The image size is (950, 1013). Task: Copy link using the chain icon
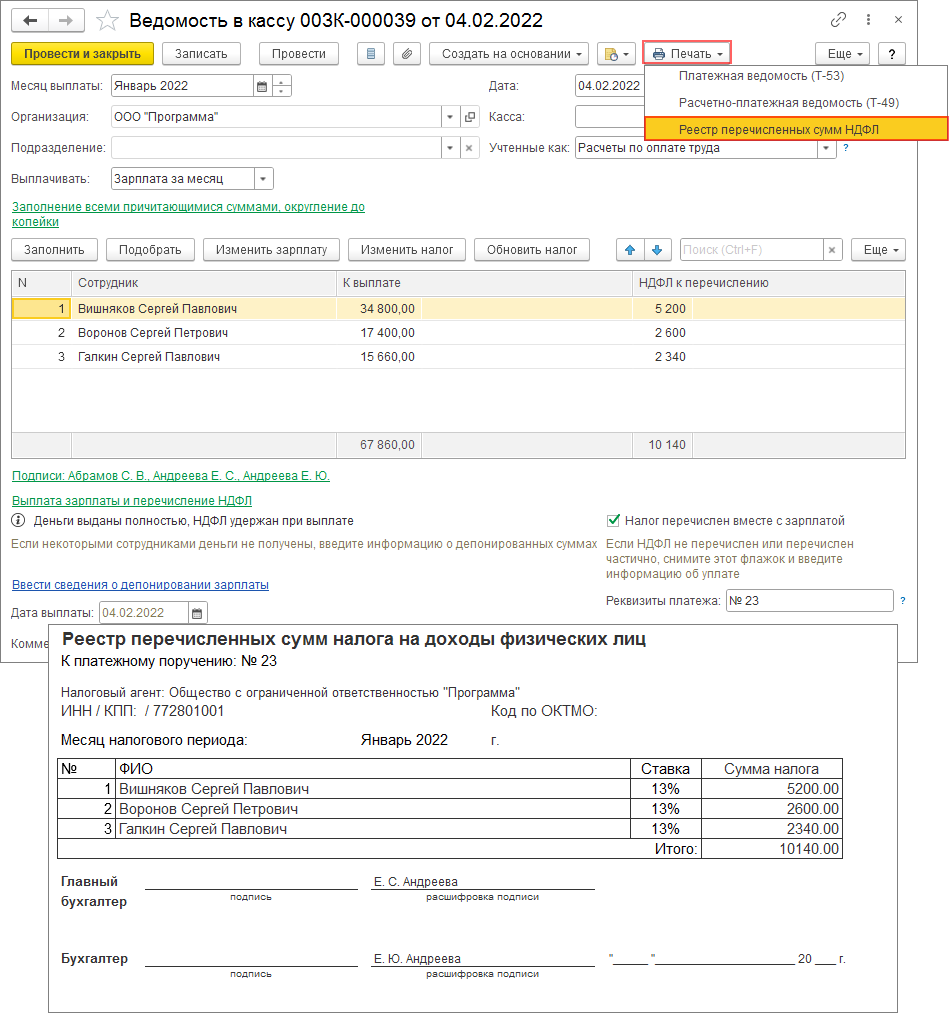[838, 21]
